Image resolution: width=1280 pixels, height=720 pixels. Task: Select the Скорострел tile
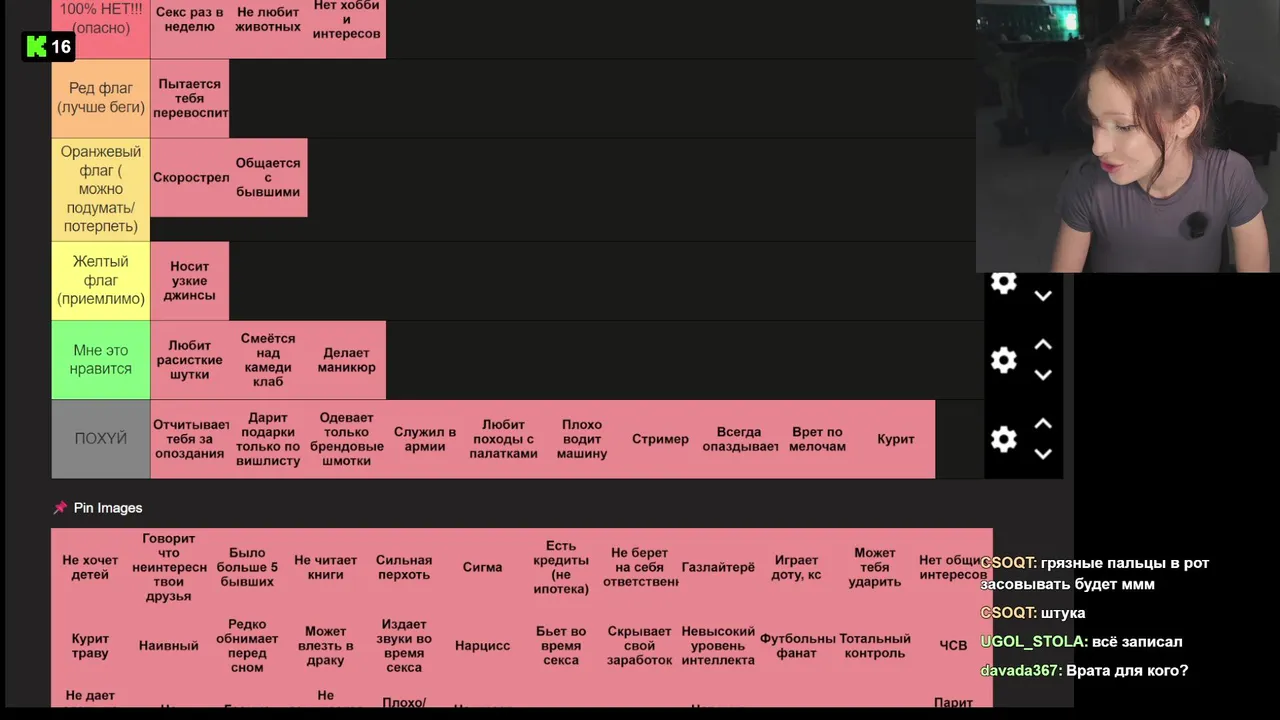click(189, 177)
